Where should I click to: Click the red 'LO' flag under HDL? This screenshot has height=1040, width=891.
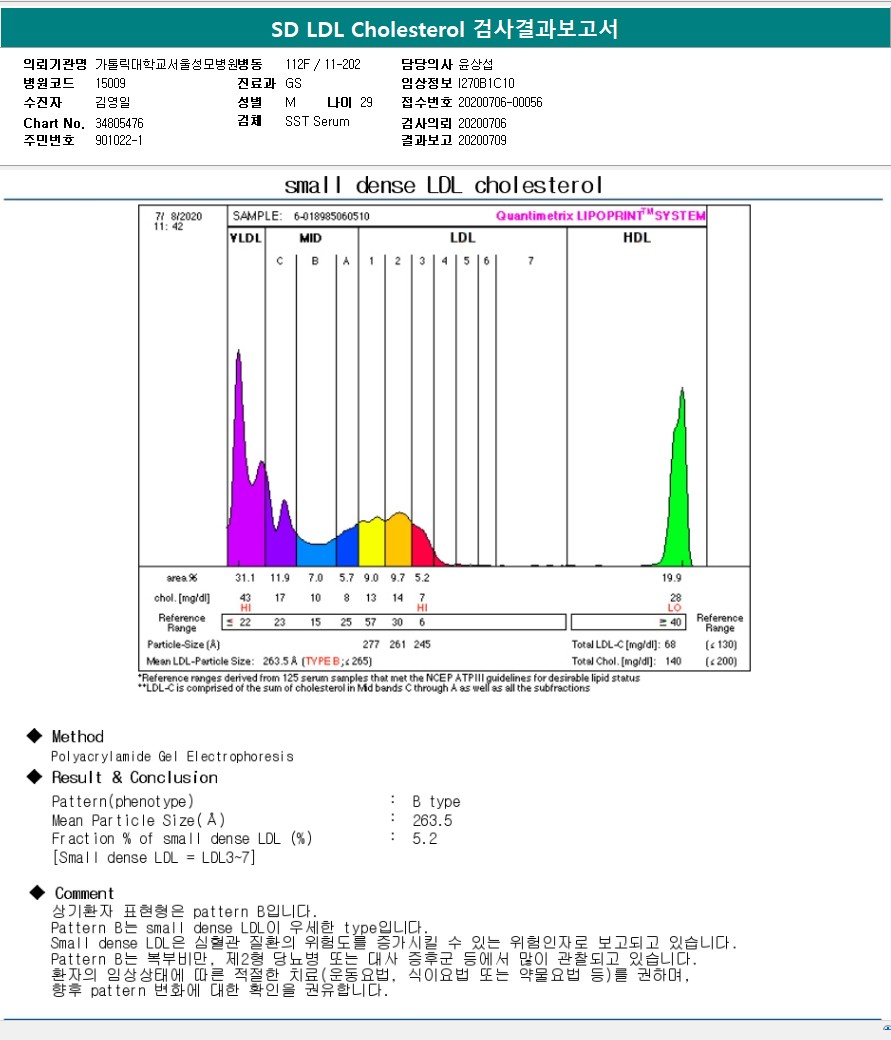[x=675, y=608]
